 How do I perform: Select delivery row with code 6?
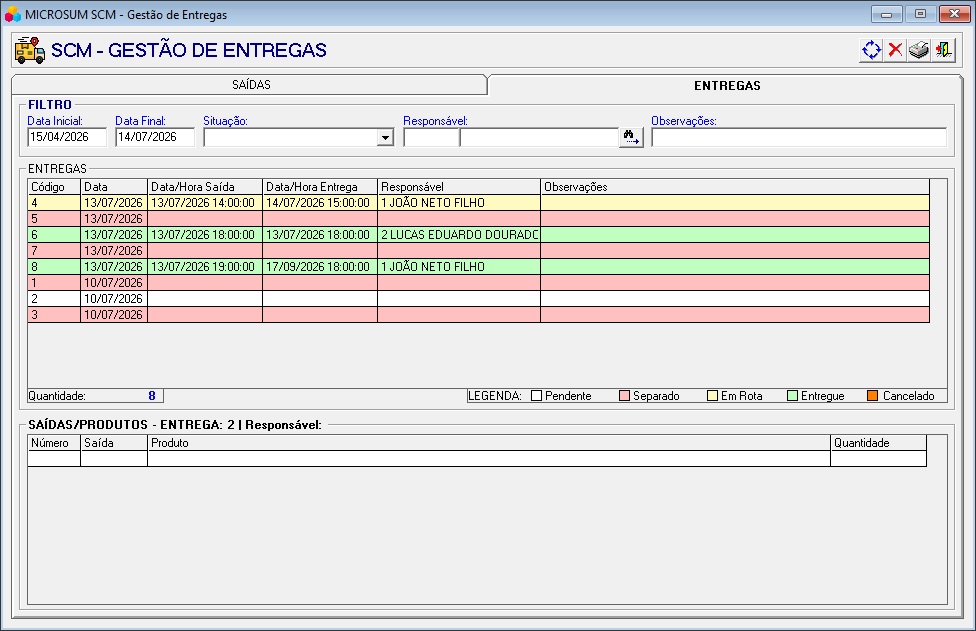pos(479,235)
